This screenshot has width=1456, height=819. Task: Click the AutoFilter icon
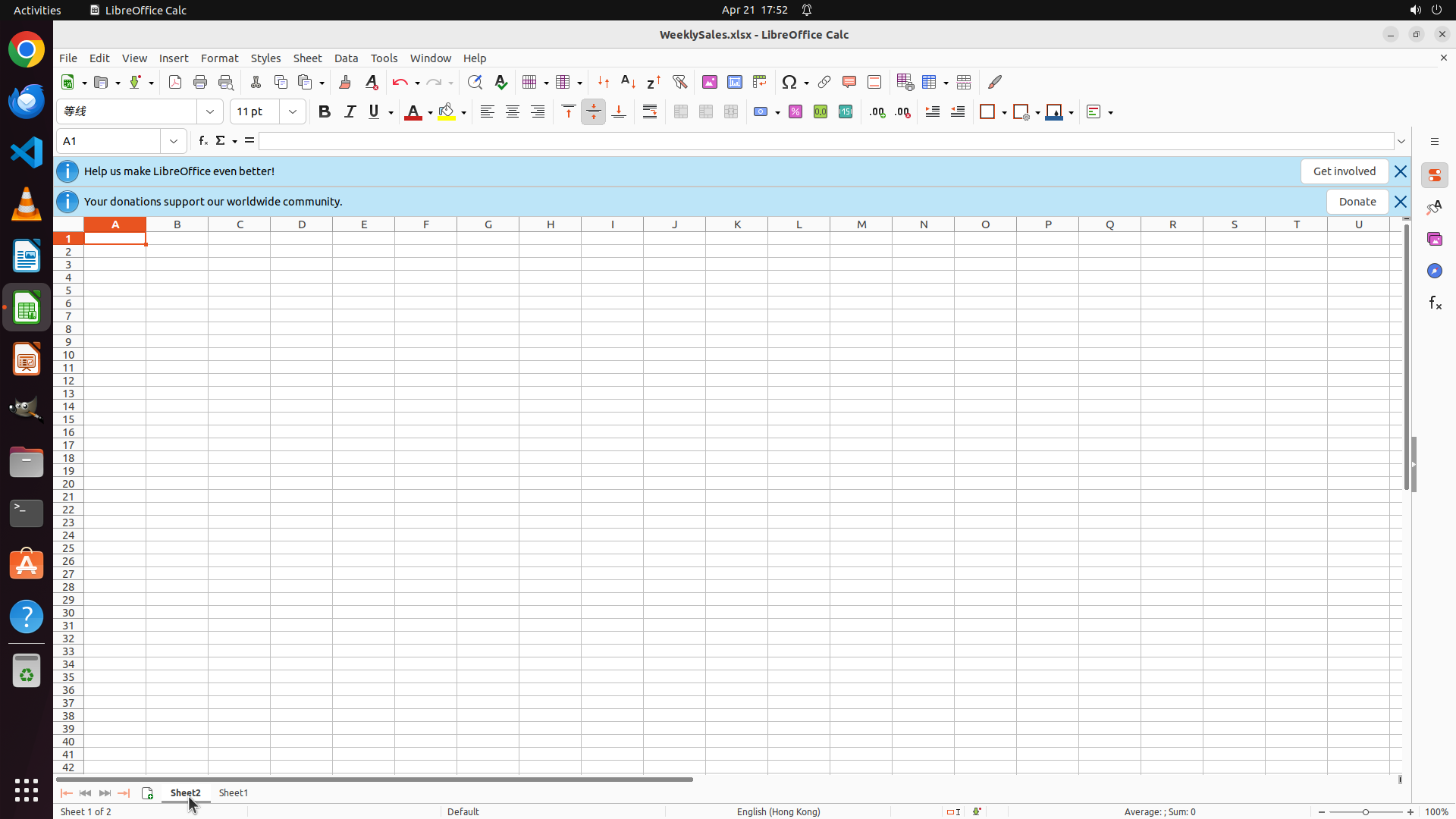pyautogui.click(x=679, y=82)
